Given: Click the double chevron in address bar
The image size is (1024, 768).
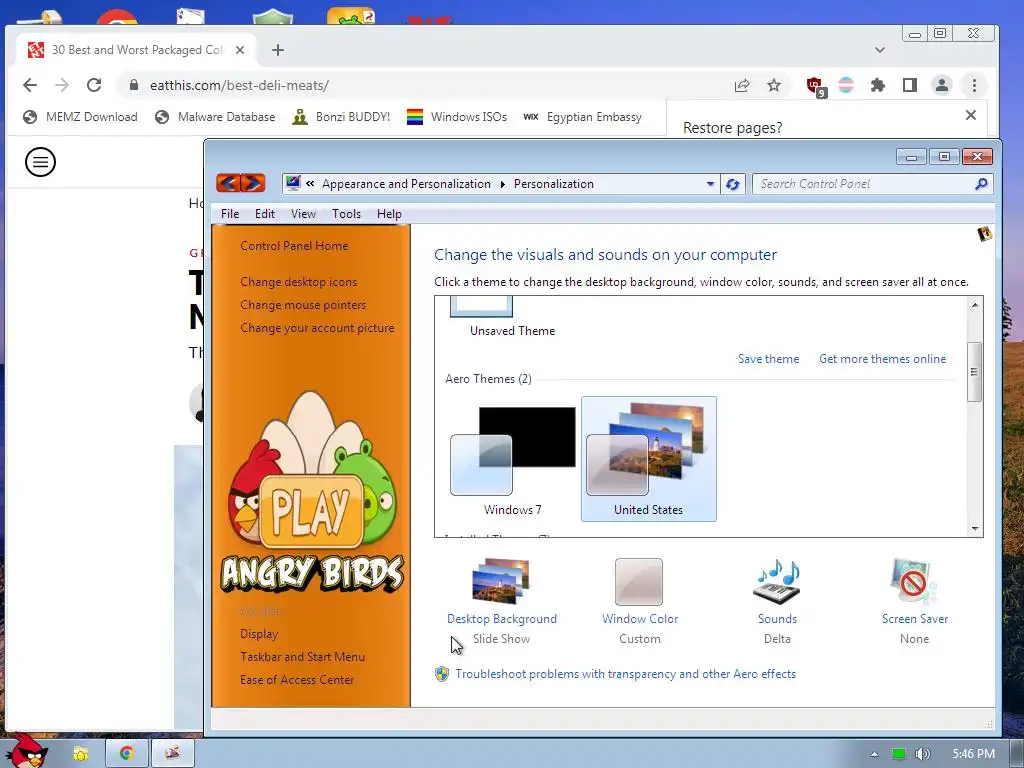Looking at the screenshot, I should (x=310, y=184).
